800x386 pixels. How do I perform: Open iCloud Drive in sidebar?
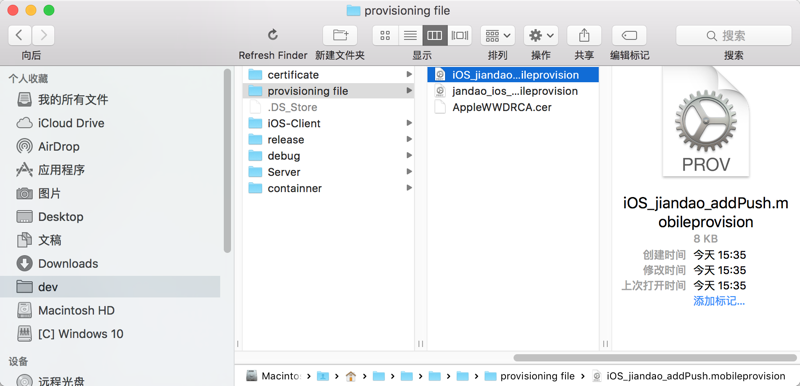click(x=110, y=123)
